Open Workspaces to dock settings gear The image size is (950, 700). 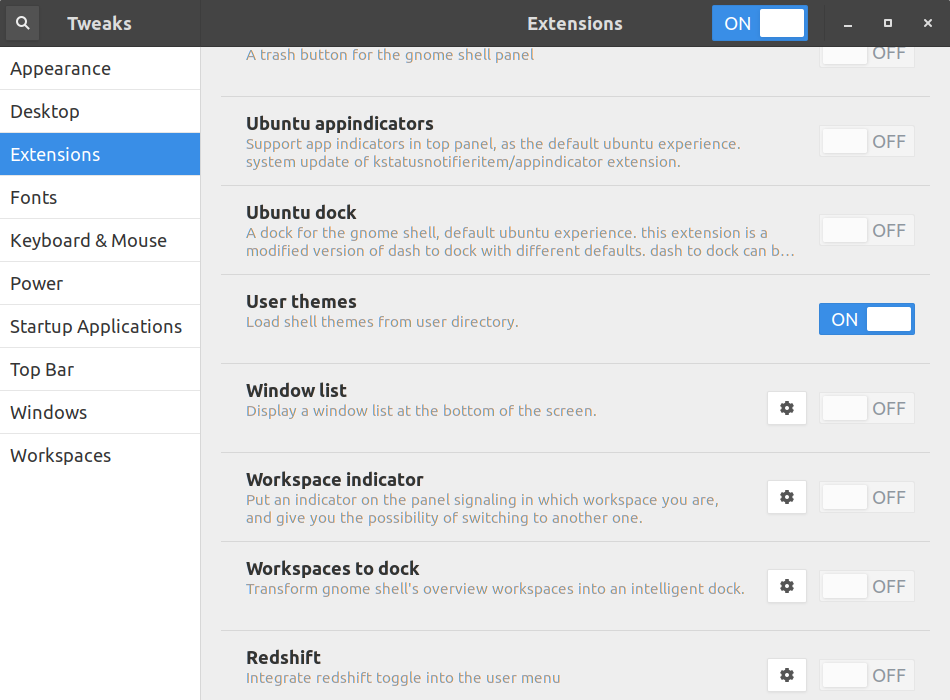point(786,587)
